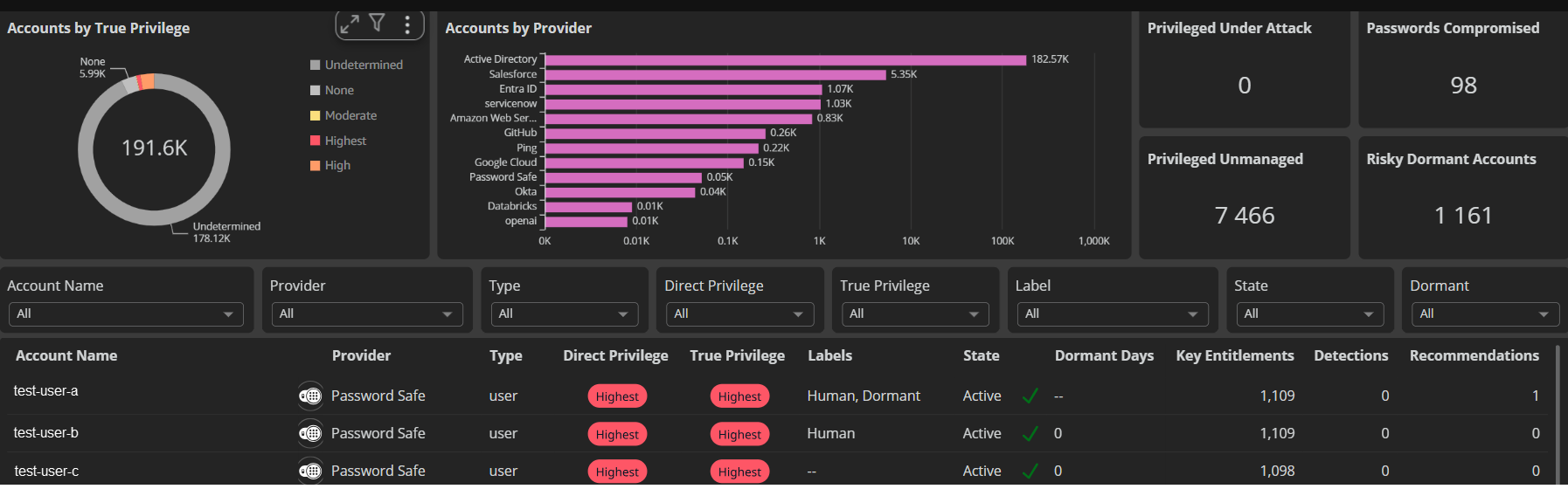Screen dimensions: 1568x489
Task: Select the Salesforce bar in provider chart
Action: [x=715, y=74]
